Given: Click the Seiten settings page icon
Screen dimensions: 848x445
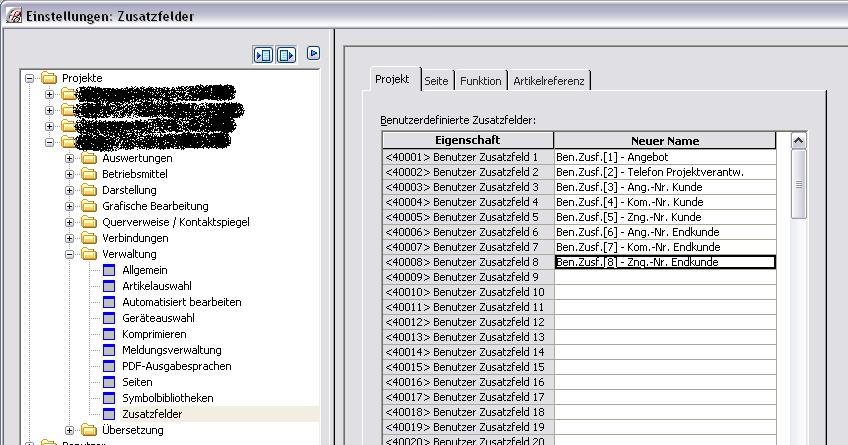Looking at the screenshot, I should click(109, 382).
